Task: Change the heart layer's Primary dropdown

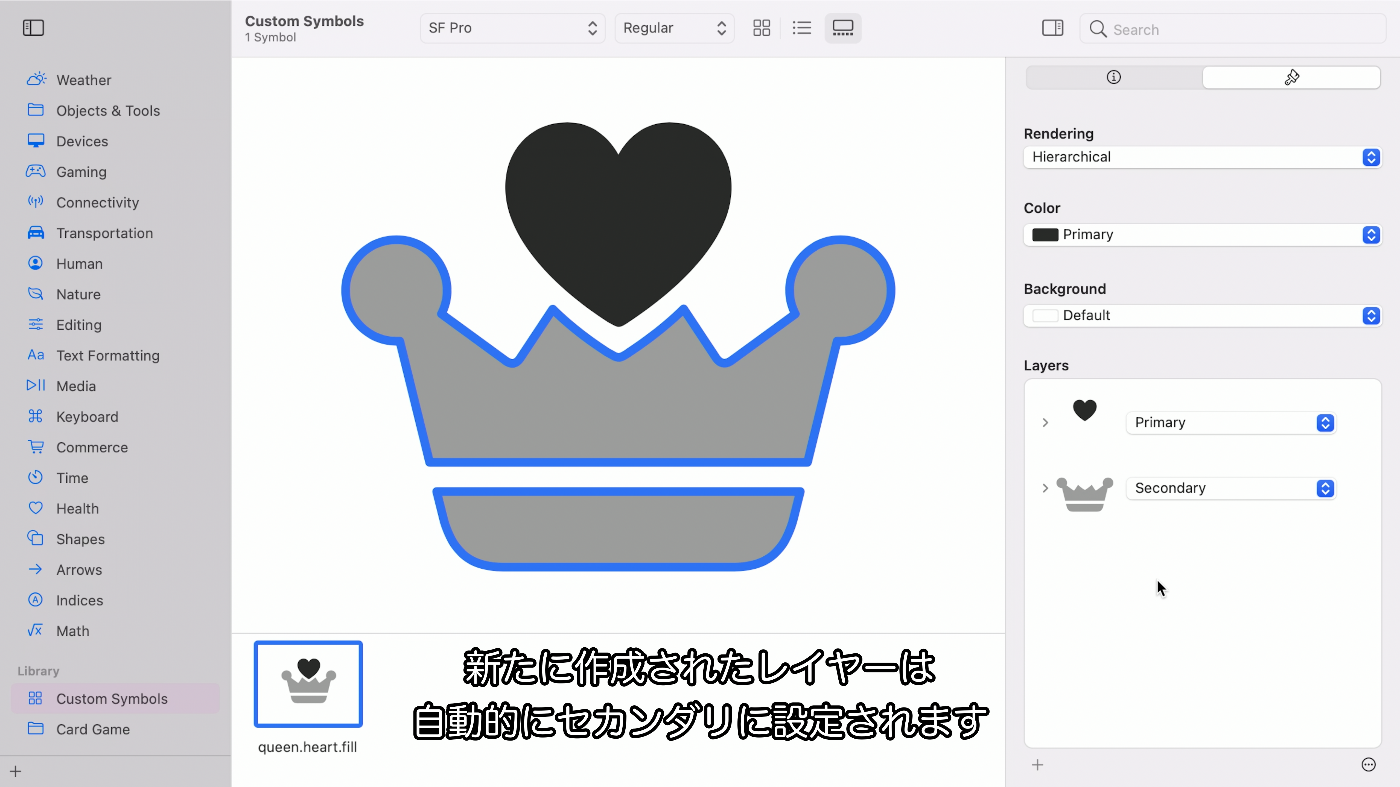Action: (x=1231, y=423)
